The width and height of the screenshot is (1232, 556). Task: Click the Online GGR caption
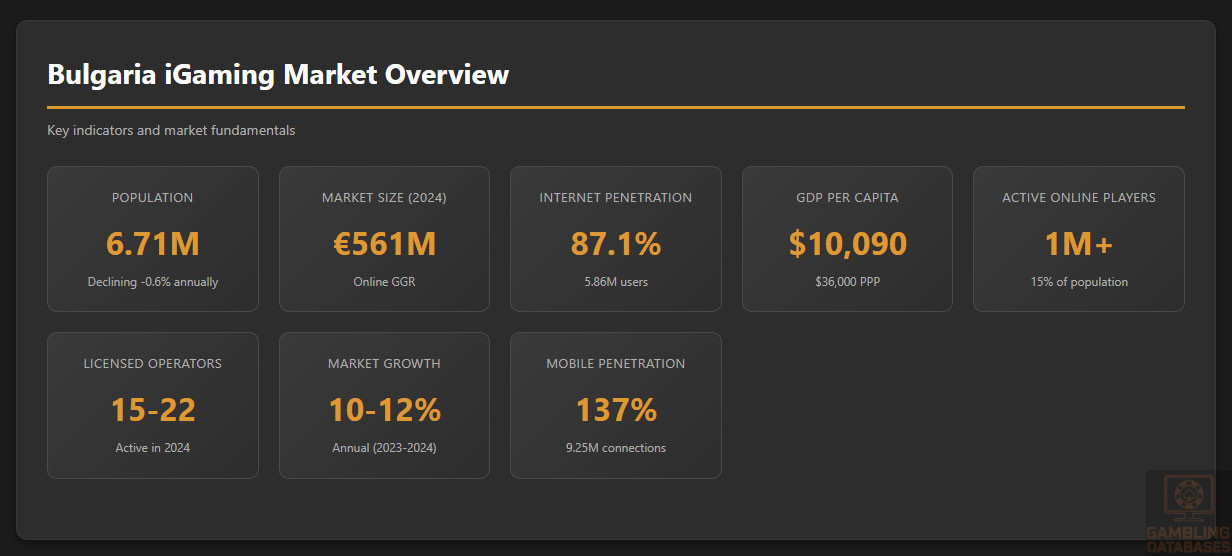(384, 282)
